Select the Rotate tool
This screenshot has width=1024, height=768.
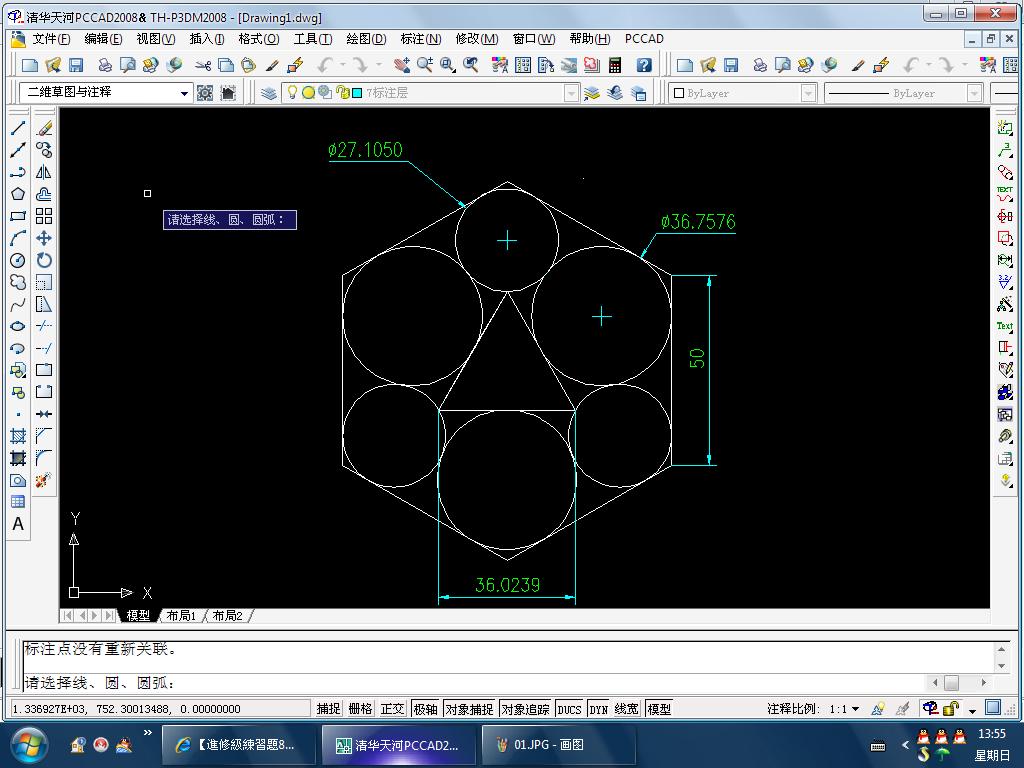[x=44, y=261]
